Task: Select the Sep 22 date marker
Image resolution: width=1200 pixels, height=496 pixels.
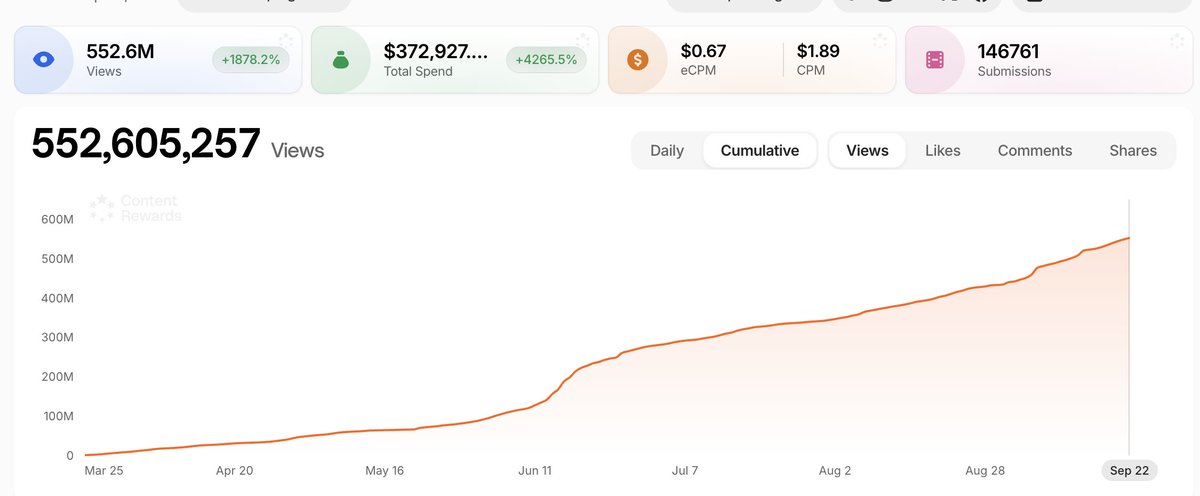Action: coord(1129,470)
